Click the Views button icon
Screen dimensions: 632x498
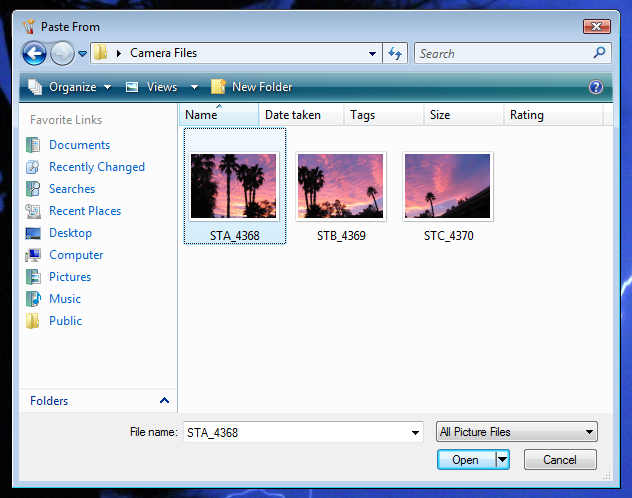point(132,87)
